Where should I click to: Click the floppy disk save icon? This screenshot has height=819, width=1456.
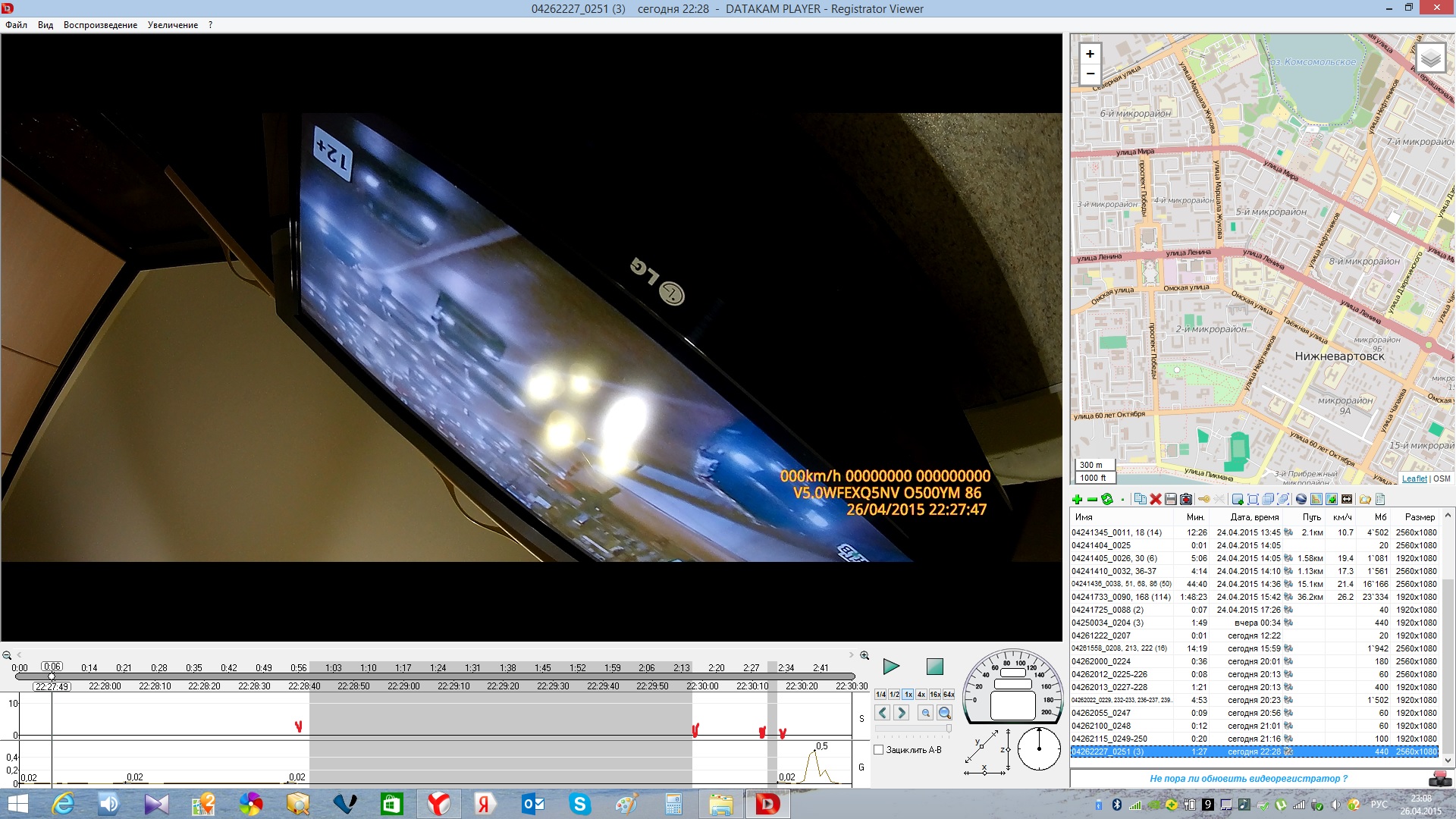coord(1171,499)
